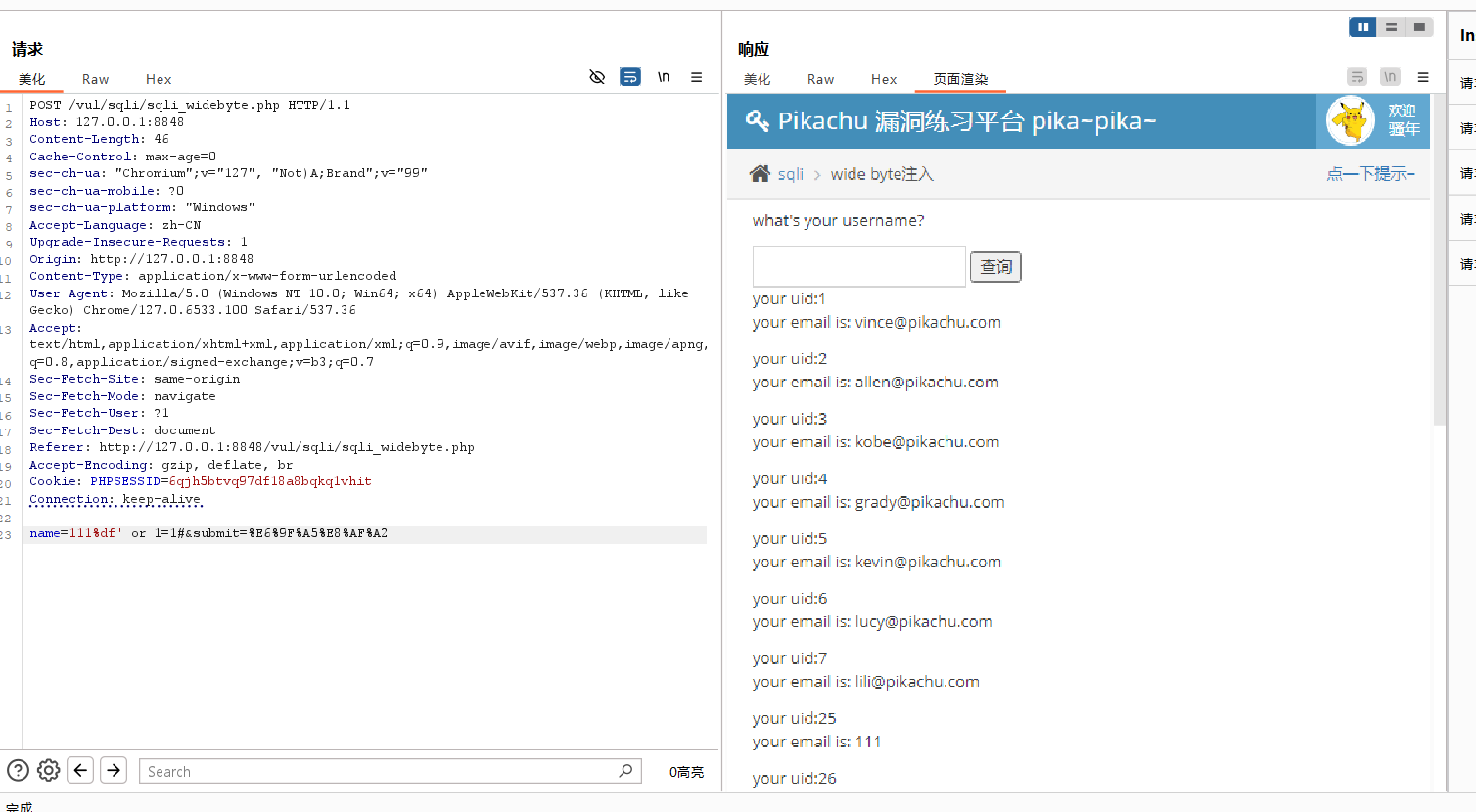Click the rendered page vertical scrollbar
This screenshot has width=1476, height=812.
tap(1439, 293)
